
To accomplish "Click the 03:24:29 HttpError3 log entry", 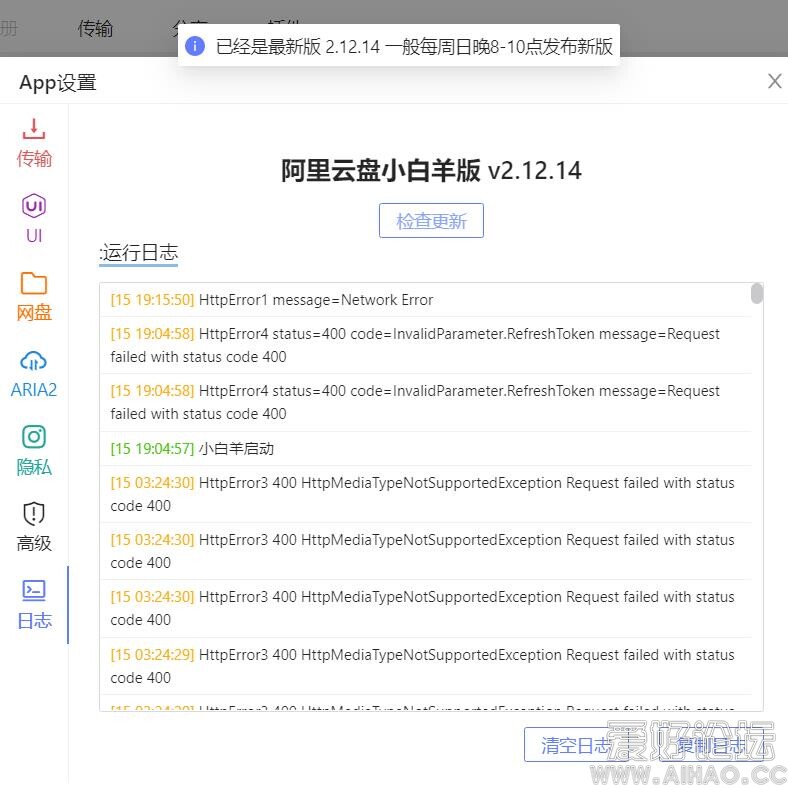I will [x=425, y=666].
